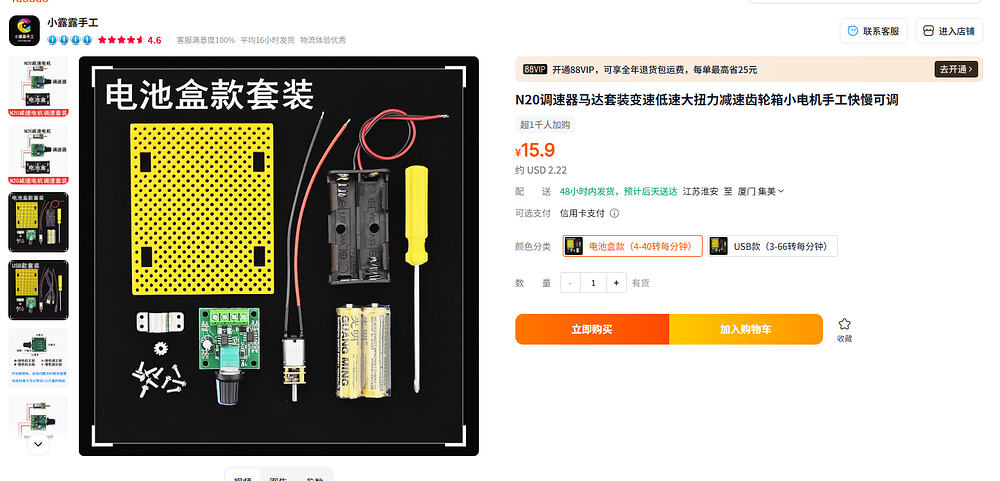Click the 立即购买 button
Image resolution: width=1000 pixels, height=481 pixels.
click(x=592, y=329)
